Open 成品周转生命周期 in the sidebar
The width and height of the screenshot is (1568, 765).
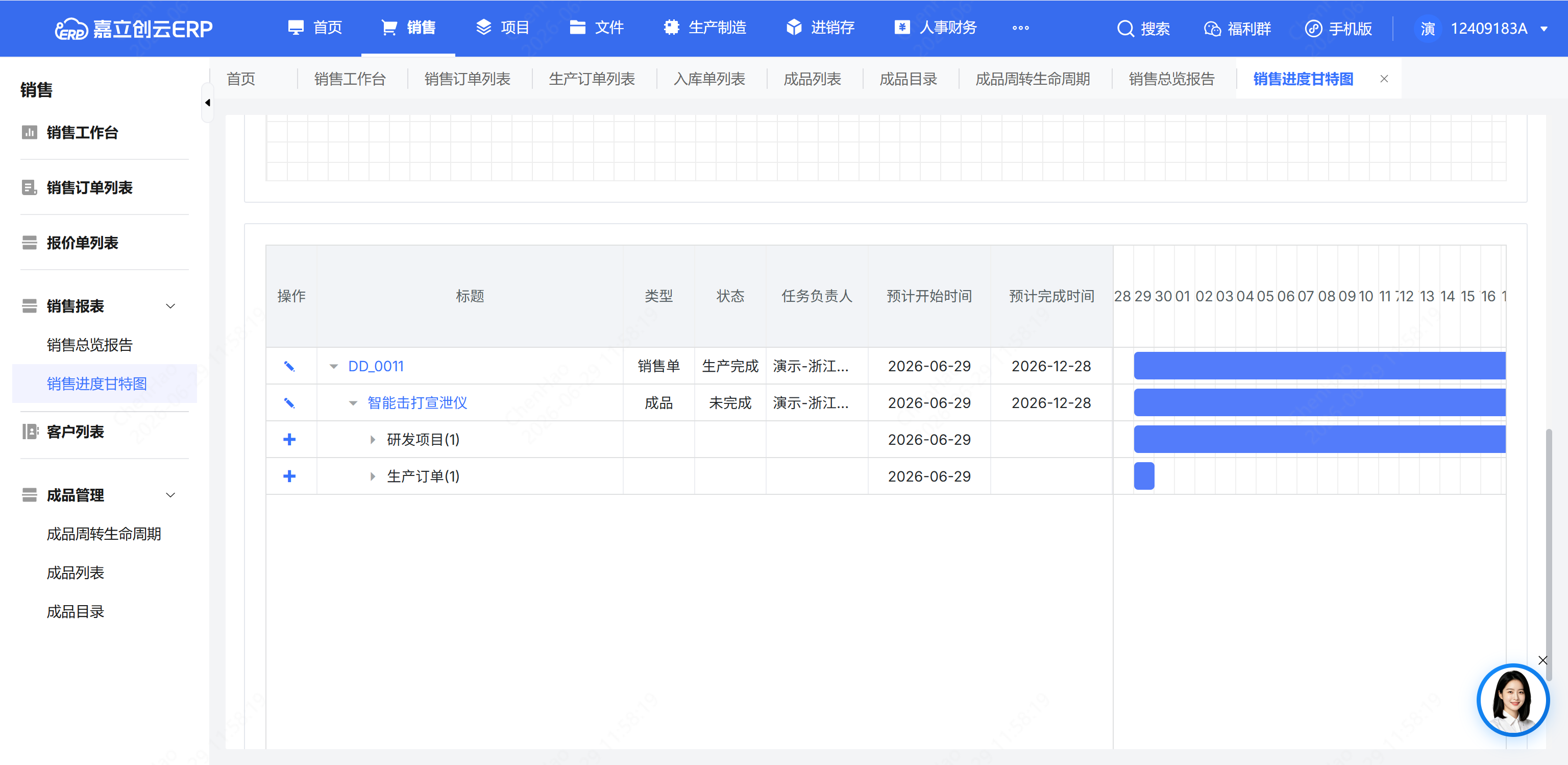104,534
